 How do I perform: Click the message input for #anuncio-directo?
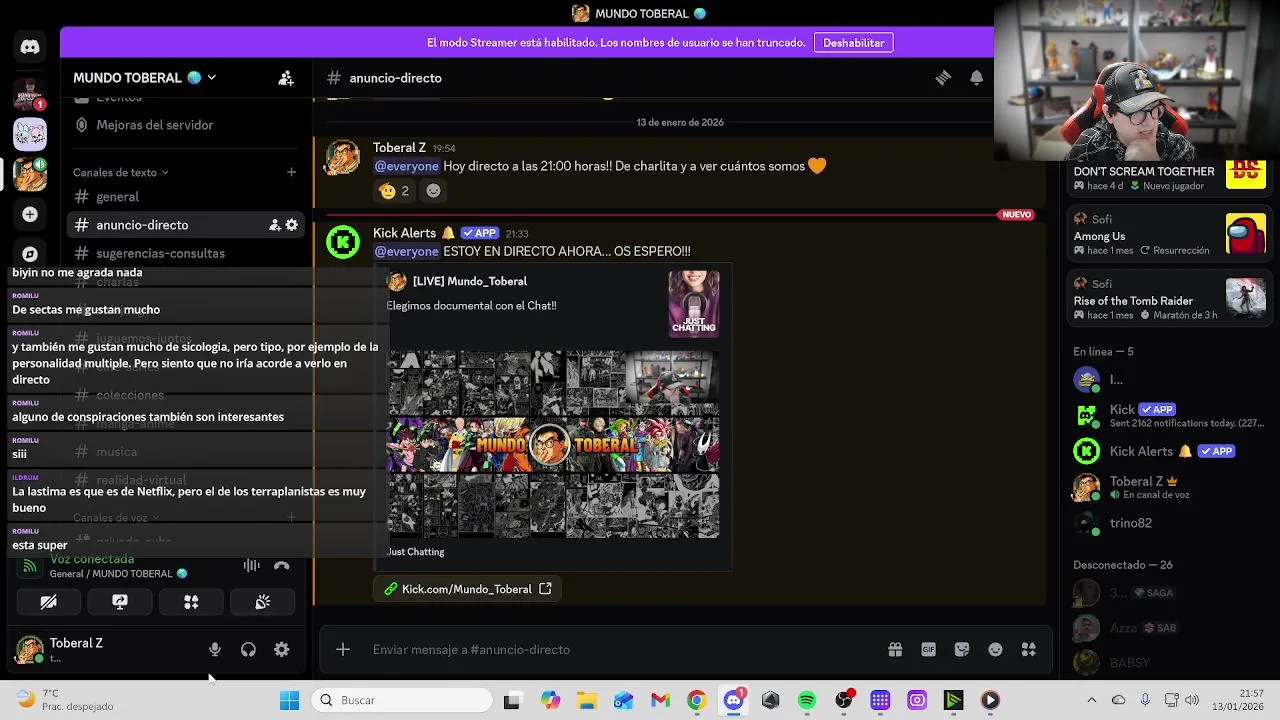[620, 650]
